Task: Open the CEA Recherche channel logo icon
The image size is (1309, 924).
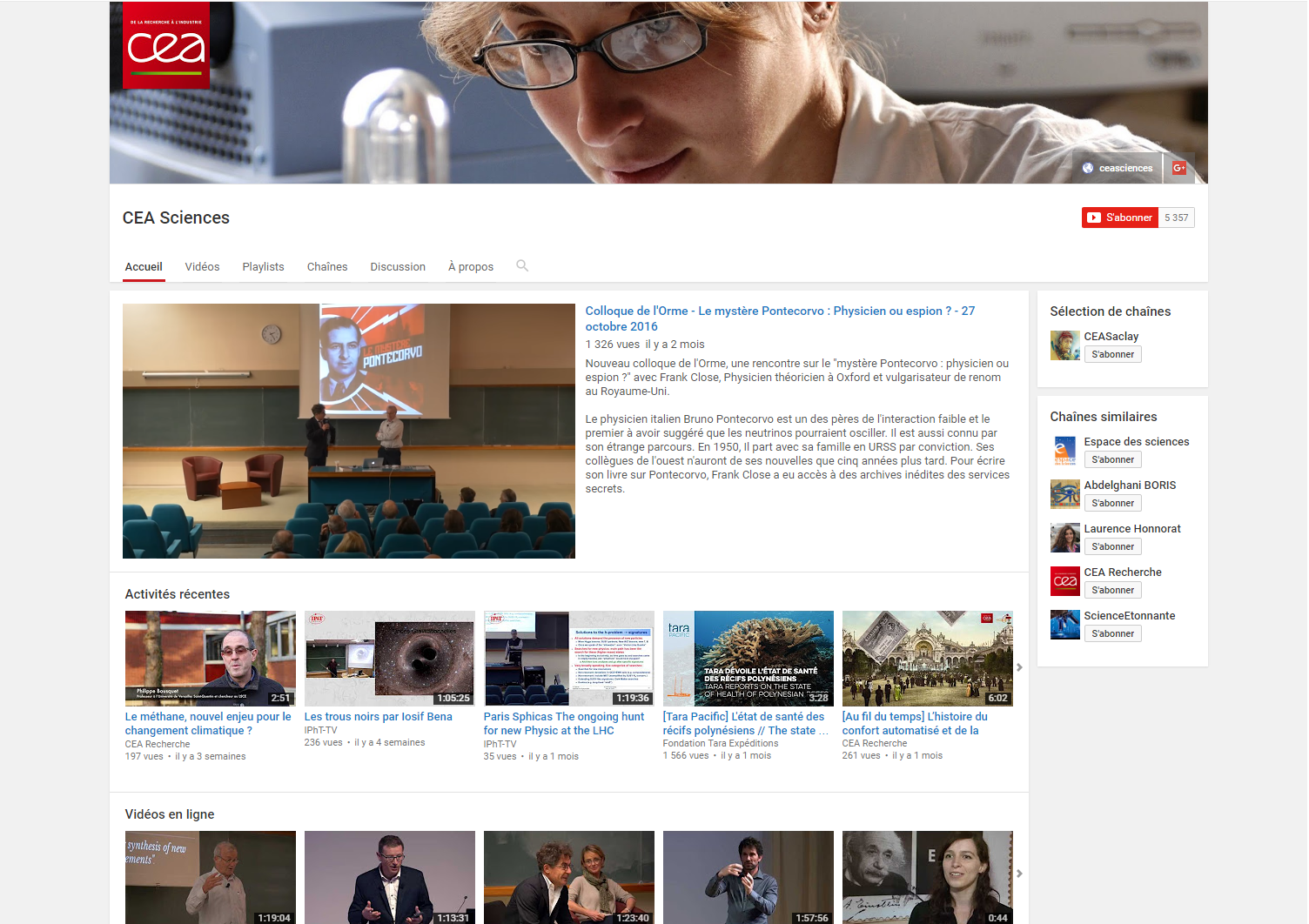Action: 1064,581
